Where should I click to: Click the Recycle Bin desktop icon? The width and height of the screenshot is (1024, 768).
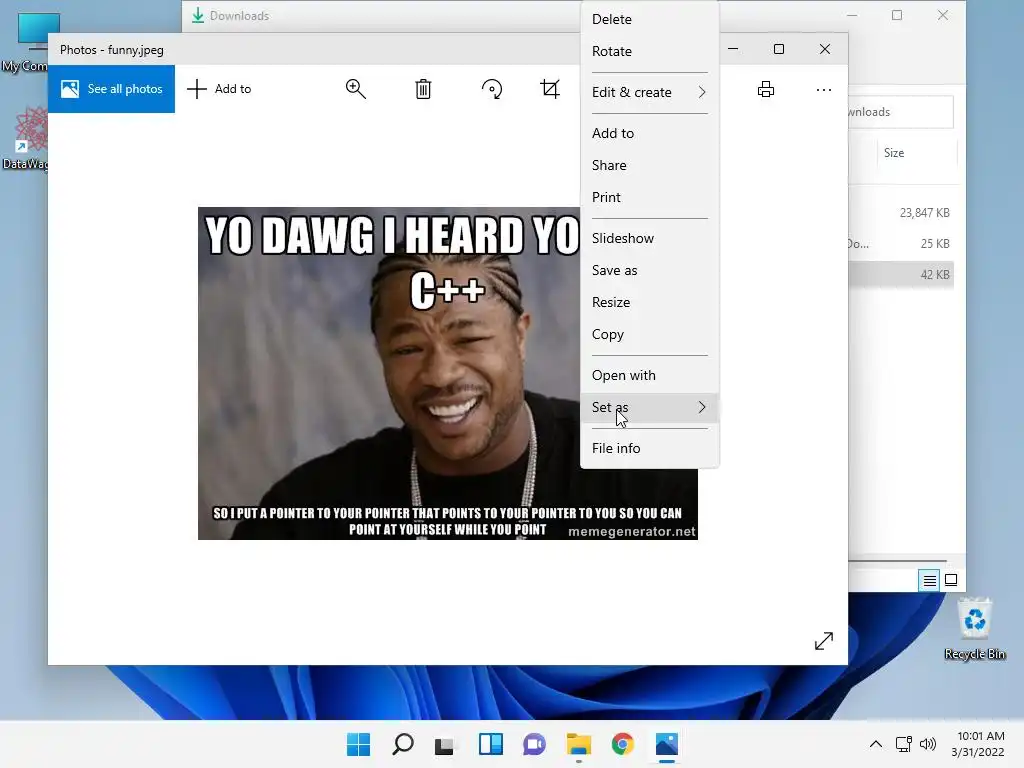[x=974, y=628]
